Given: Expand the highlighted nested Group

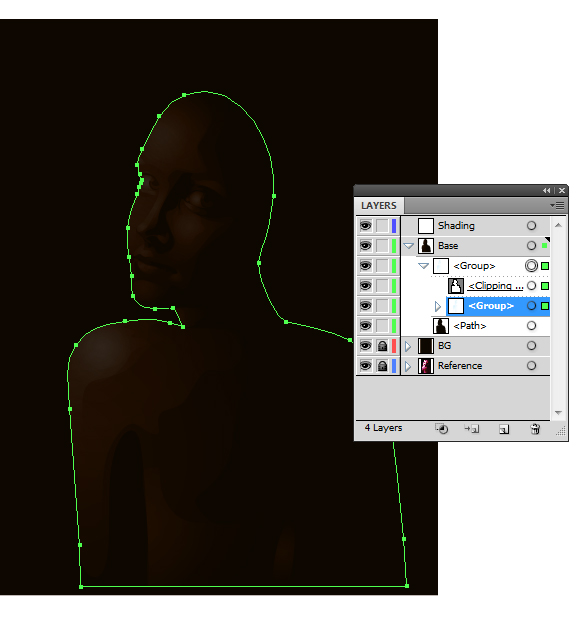Looking at the screenshot, I should tap(437, 306).
